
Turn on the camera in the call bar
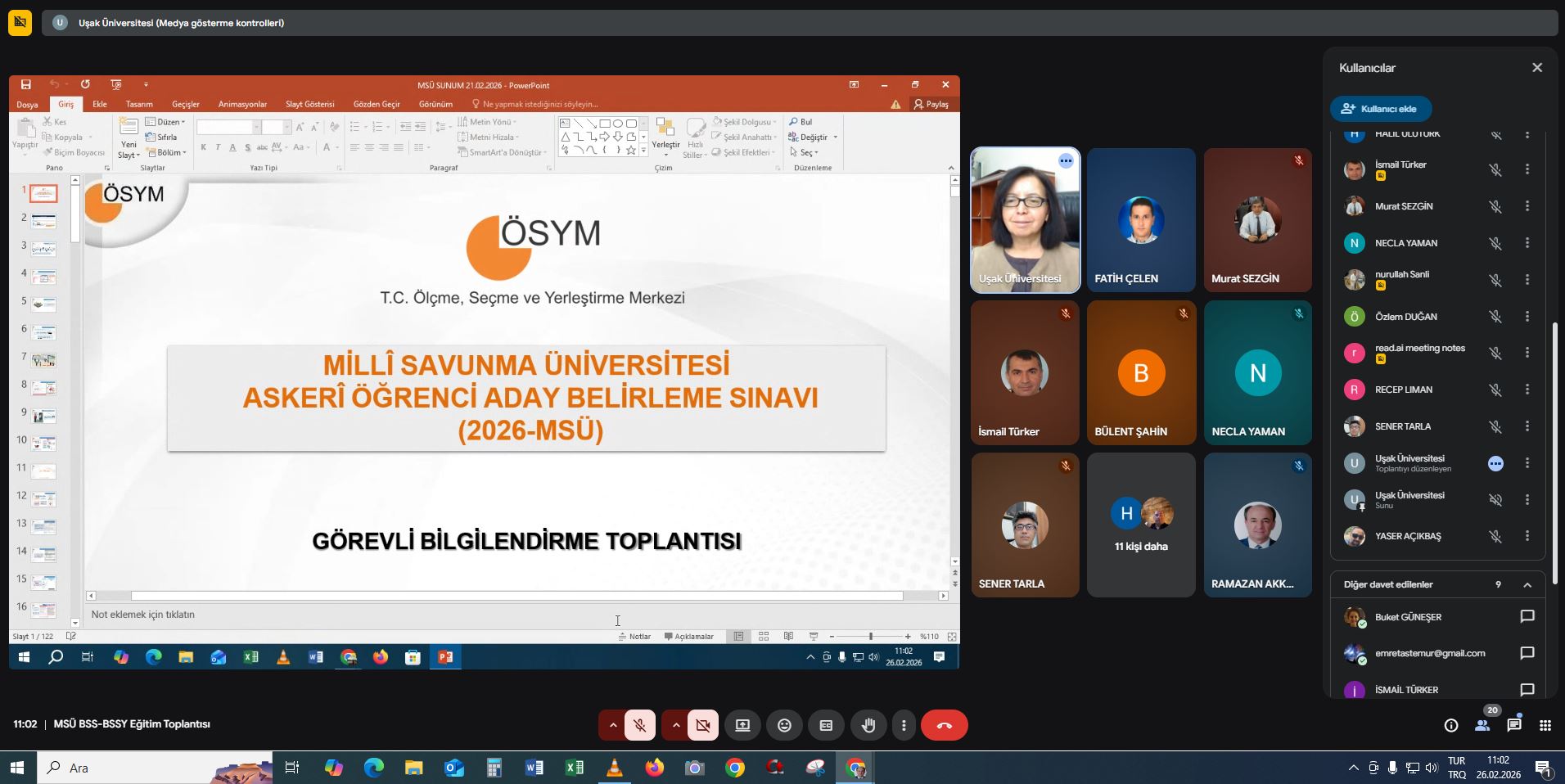coord(702,725)
